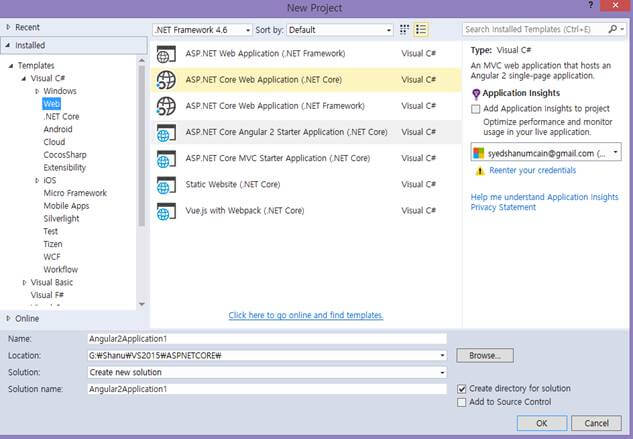Confirm with the OK button

pos(542,423)
